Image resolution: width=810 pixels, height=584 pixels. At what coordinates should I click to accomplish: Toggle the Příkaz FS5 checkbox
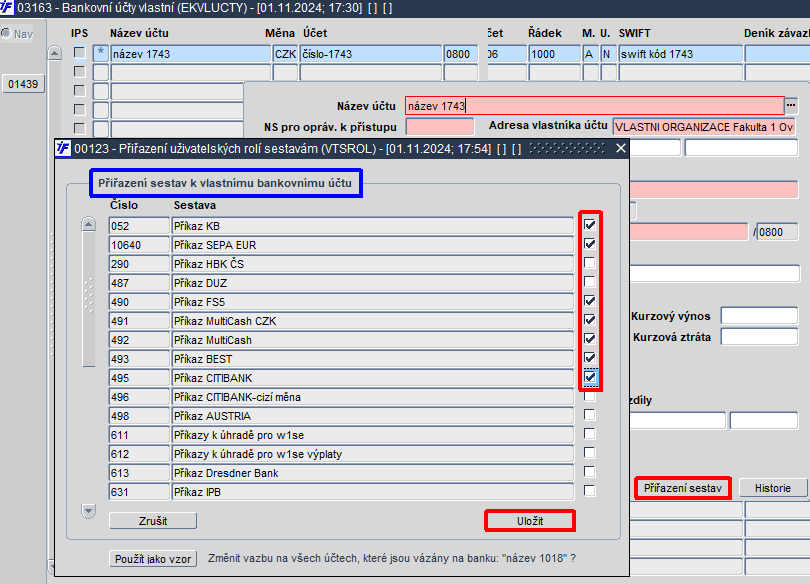coord(589,301)
